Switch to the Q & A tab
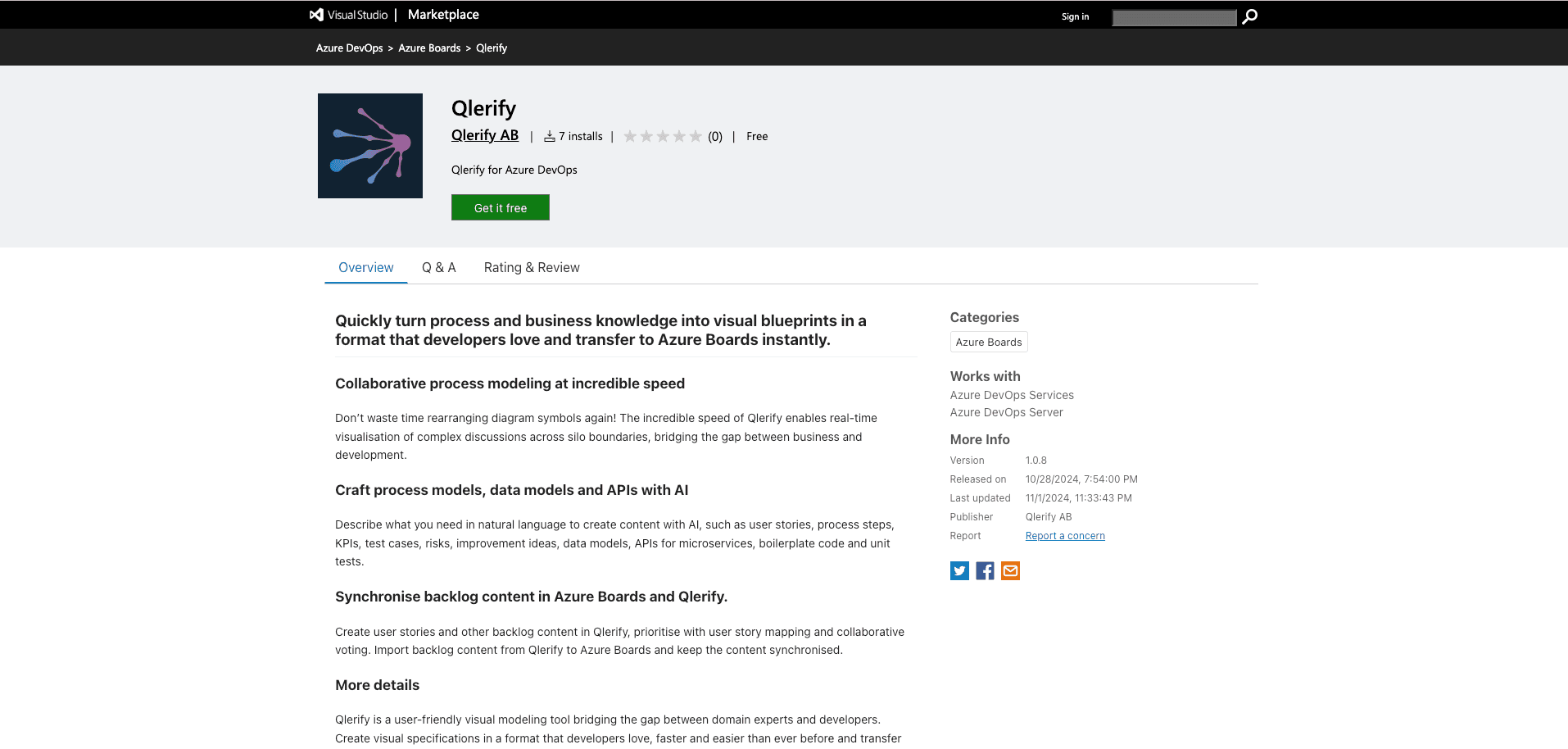 pos(438,267)
